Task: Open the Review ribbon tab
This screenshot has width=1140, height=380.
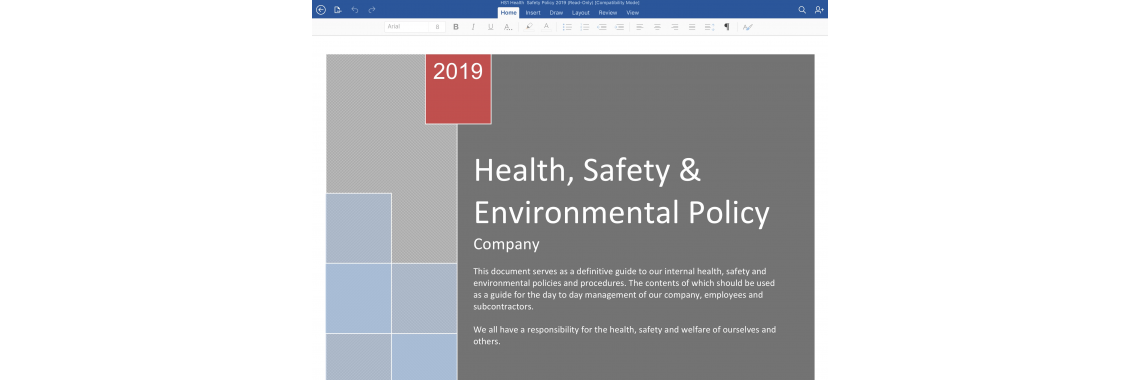Action: (608, 12)
